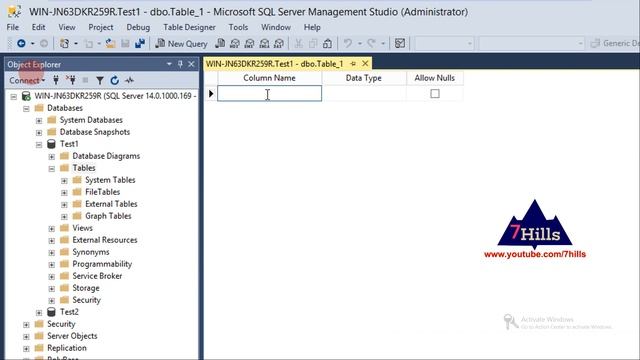
Task: Open the View menu
Action: coord(67,27)
